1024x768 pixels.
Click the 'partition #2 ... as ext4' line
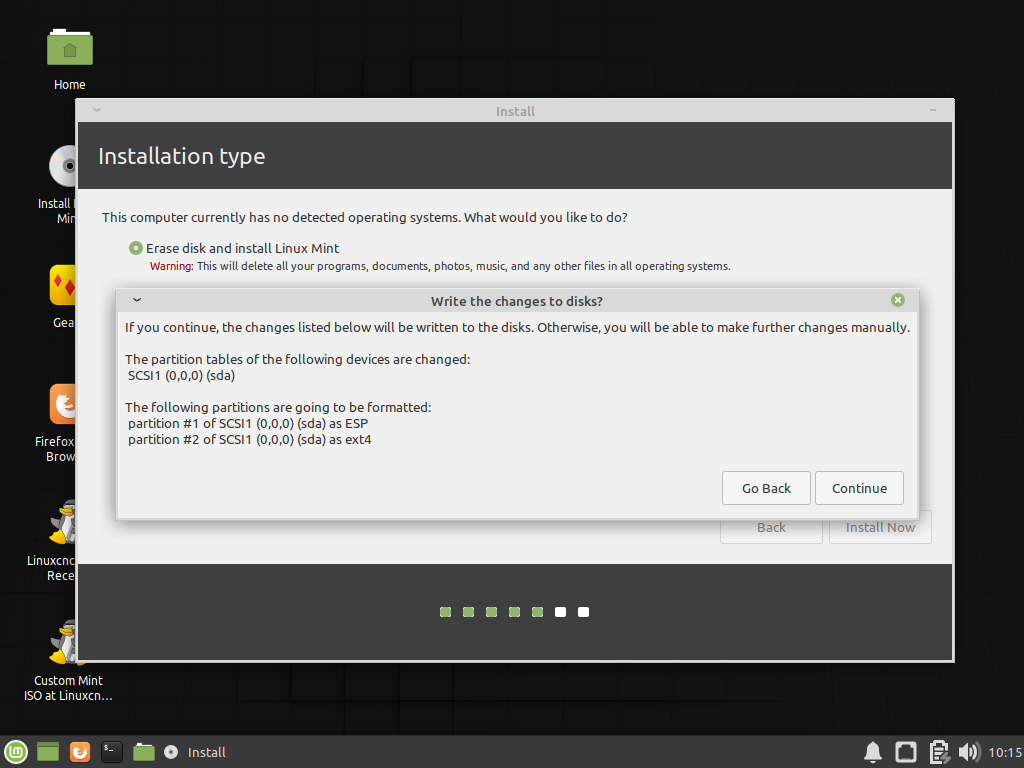[249, 440]
